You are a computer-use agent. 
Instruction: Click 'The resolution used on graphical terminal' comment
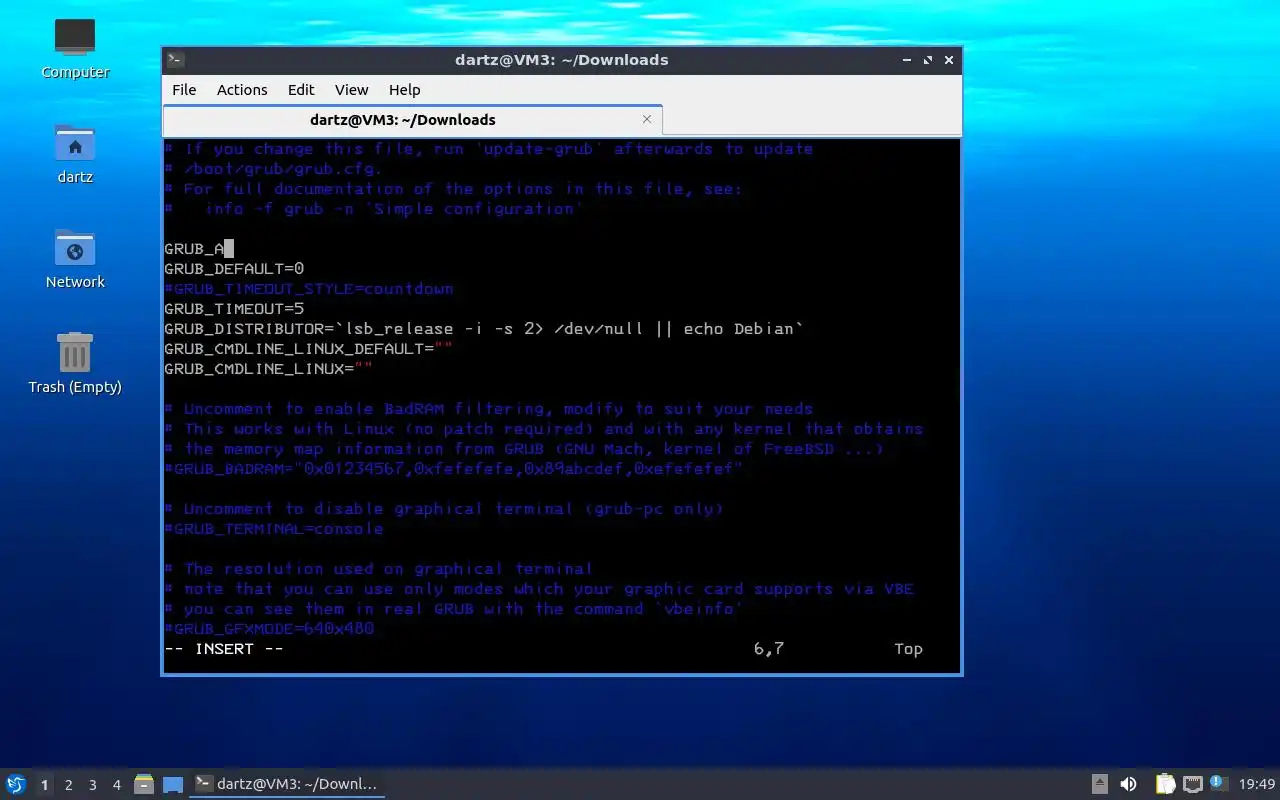coord(379,569)
